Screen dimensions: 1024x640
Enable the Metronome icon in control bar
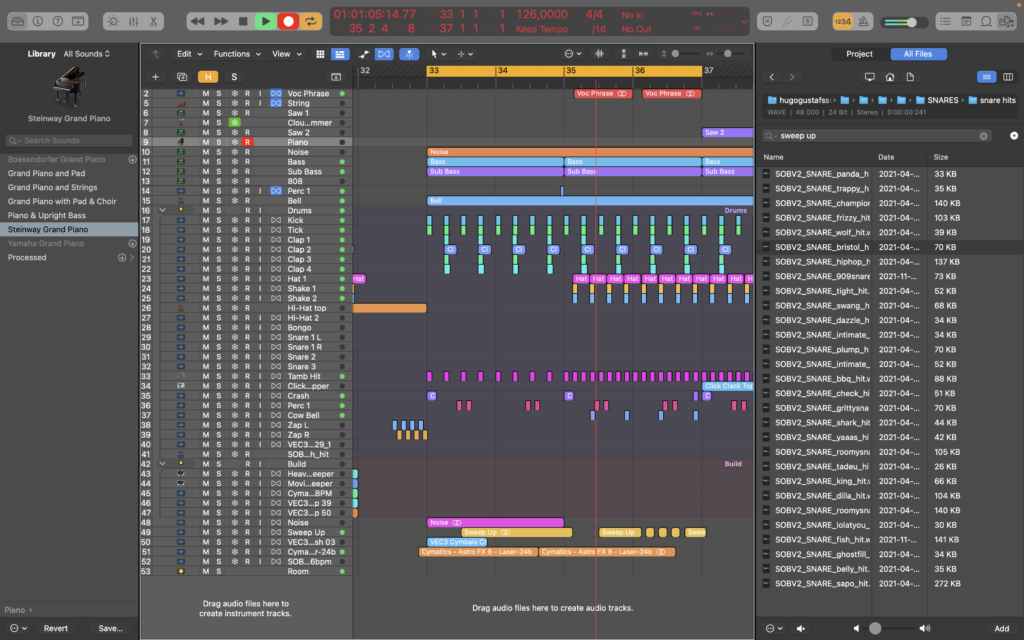[x=864, y=22]
